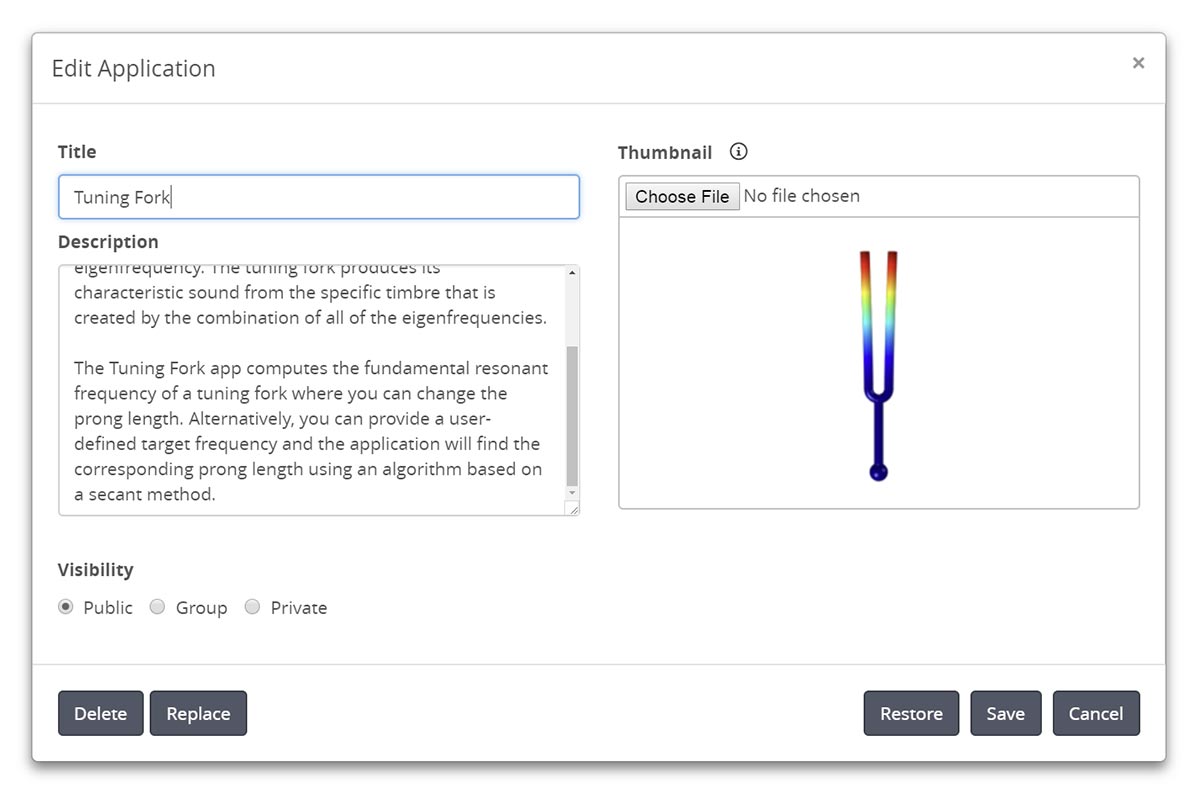Viewport: 1200px width, 799px height.
Task: Click the 'Public' radio label text
Action: click(108, 607)
